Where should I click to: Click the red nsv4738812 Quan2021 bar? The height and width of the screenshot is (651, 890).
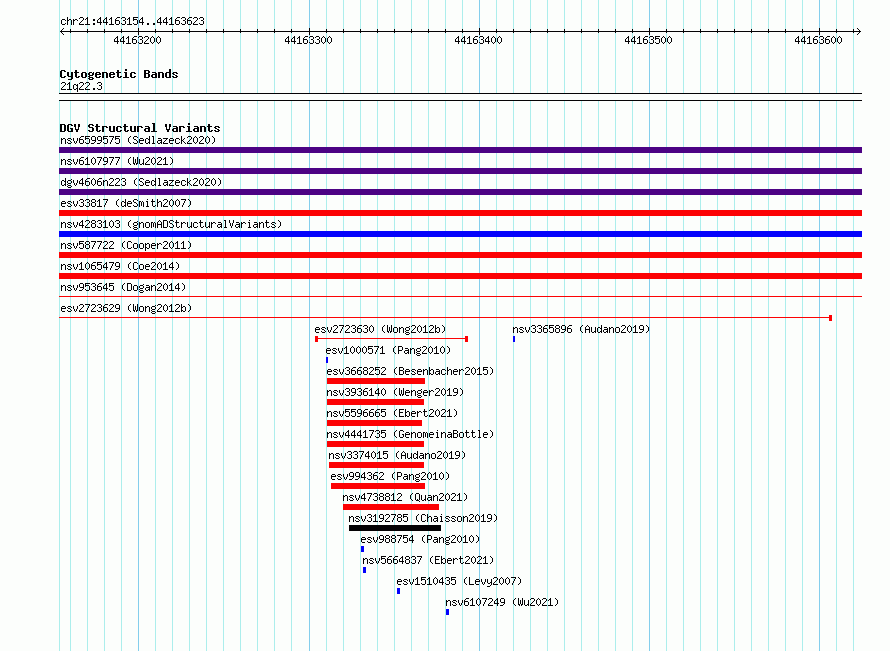pyautogui.click(x=391, y=507)
